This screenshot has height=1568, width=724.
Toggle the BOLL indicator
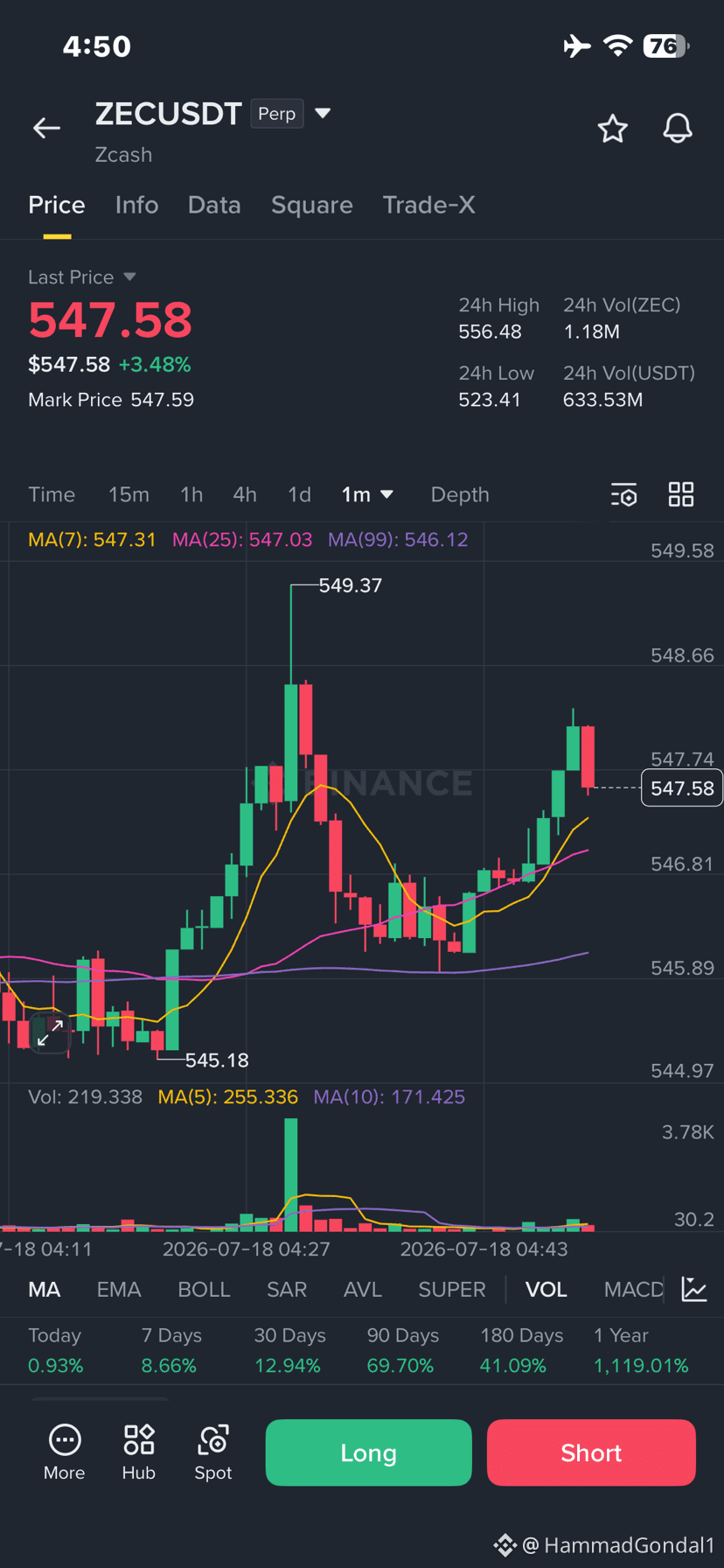pyautogui.click(x=204, y=1289)
